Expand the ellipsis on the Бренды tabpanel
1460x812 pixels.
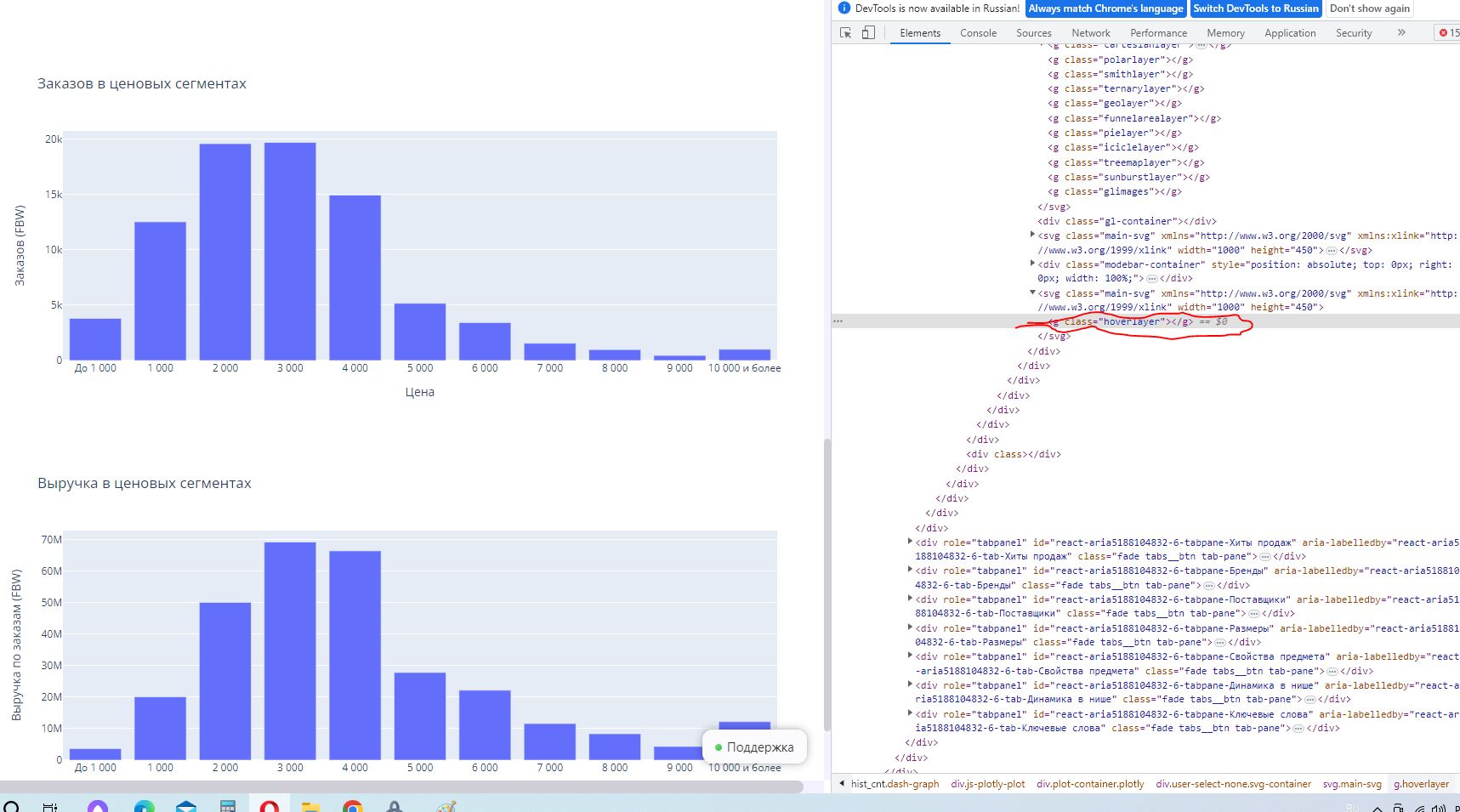pos(1208,585)
